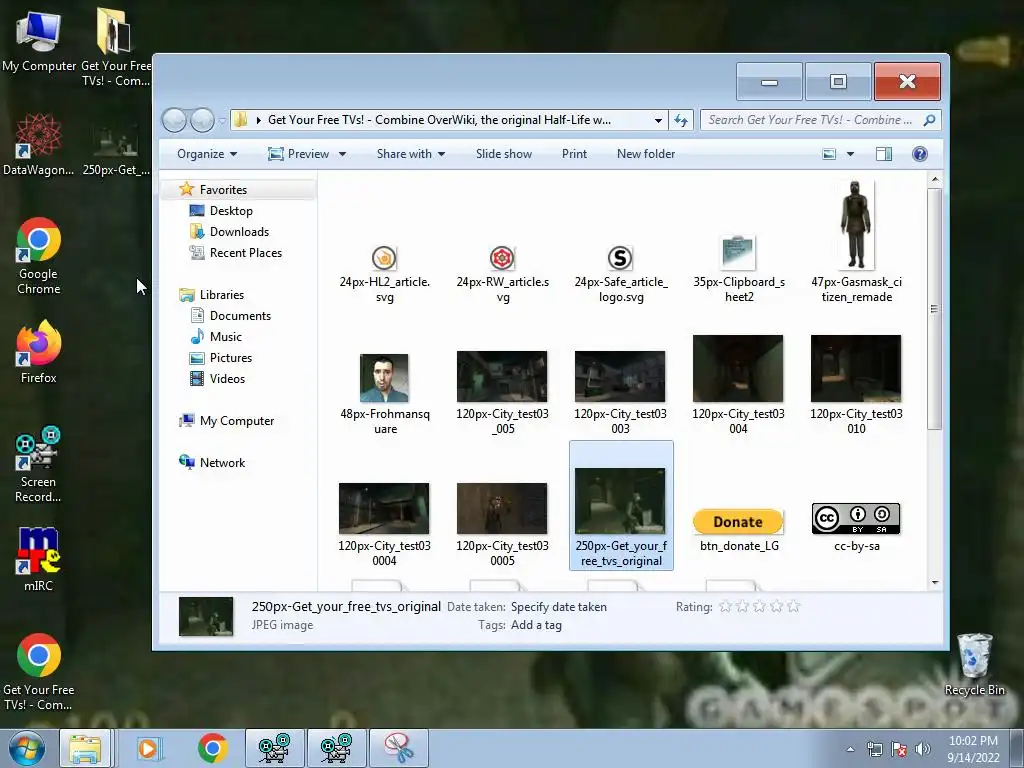The image size is (1024, 768).
Task: Select mIRC desktop shortcut
Action: (x=39, y=560)
